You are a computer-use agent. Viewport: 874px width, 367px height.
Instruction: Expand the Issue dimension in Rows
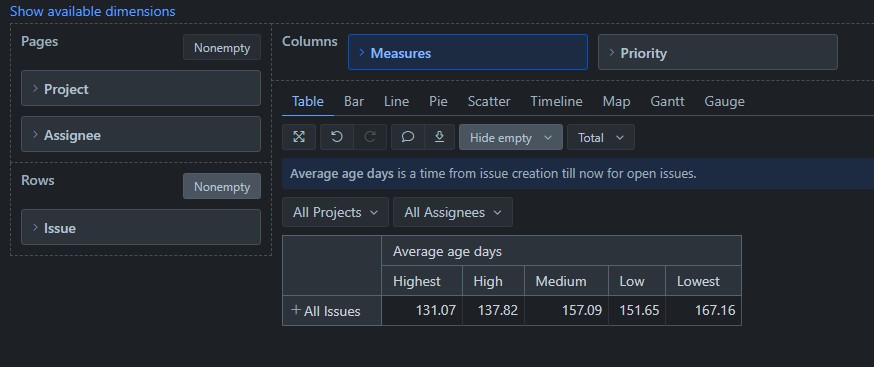pos(140,227)
